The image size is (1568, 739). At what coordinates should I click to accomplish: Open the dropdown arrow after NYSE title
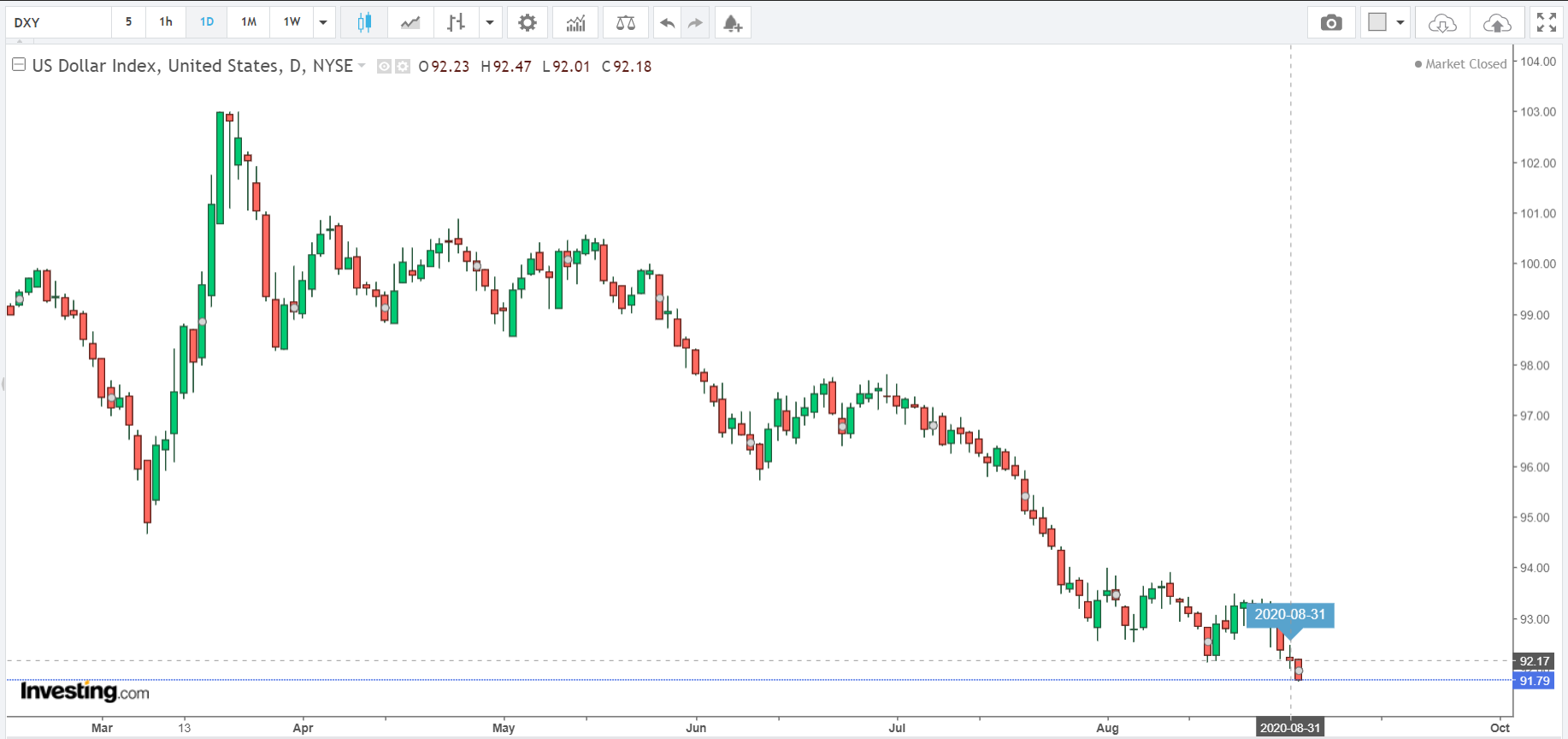click(x=362, y=66)
